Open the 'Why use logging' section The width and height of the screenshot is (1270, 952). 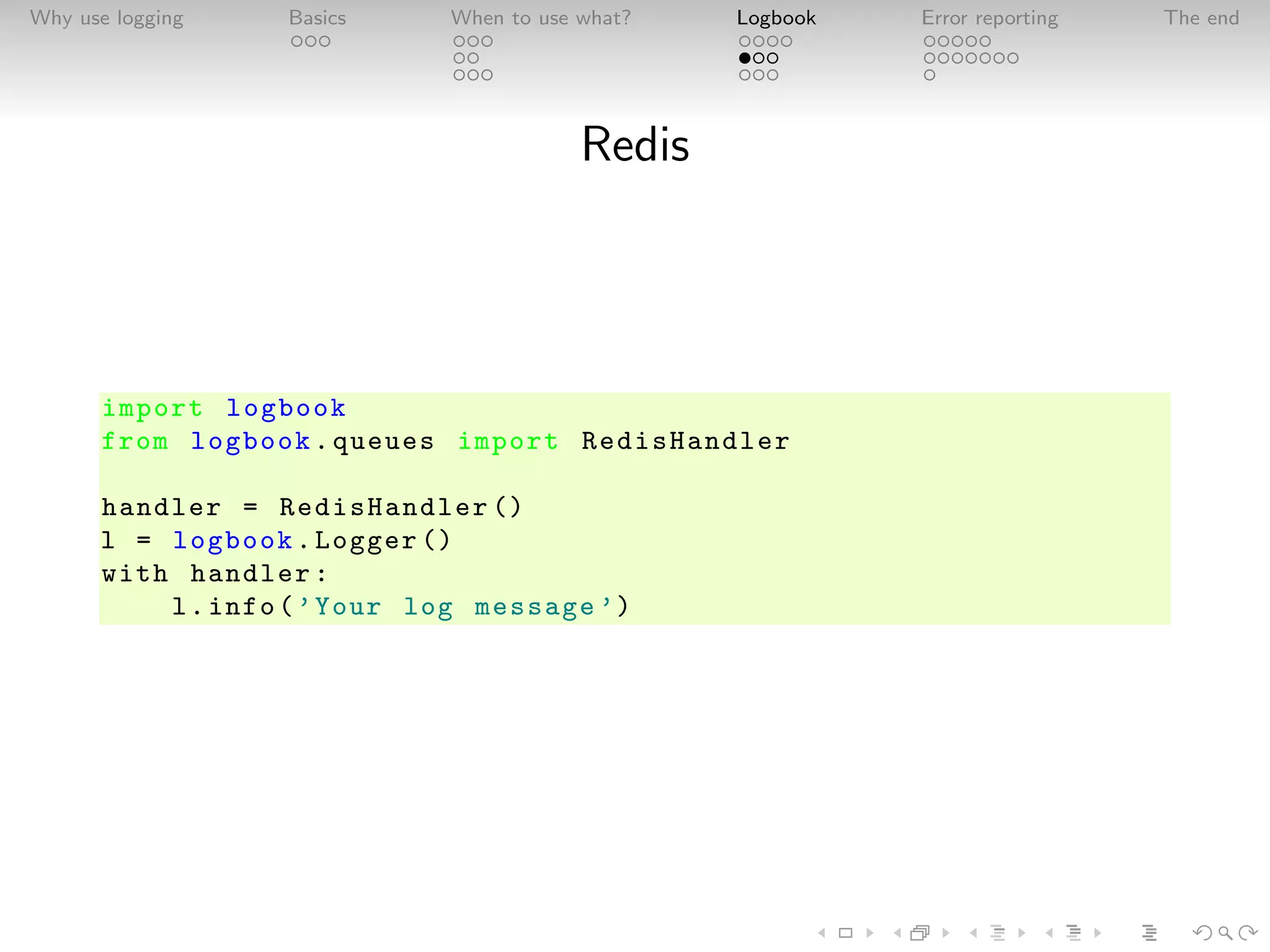click(107, 19)
